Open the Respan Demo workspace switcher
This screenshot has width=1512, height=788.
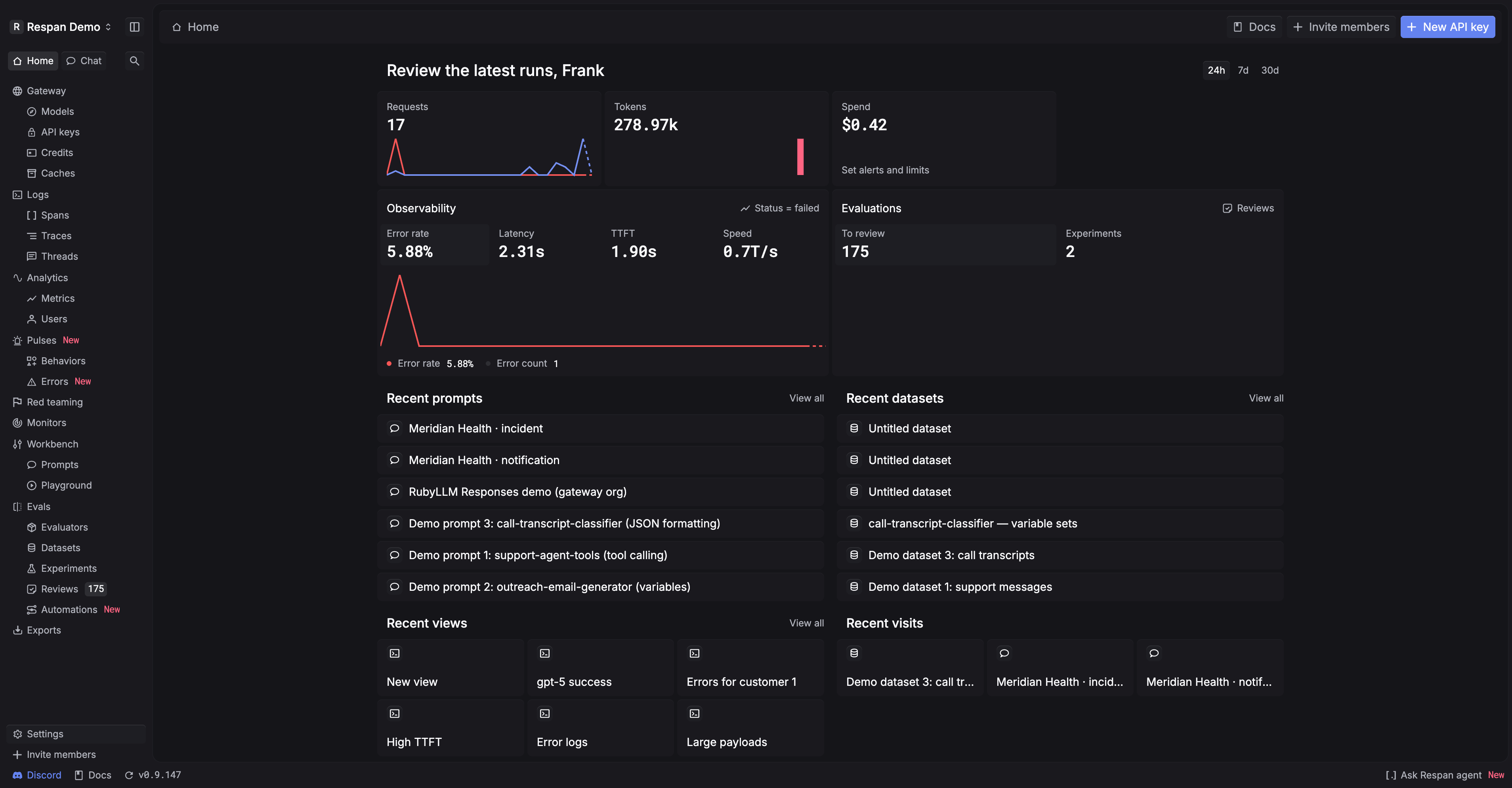tap(62, 27)
